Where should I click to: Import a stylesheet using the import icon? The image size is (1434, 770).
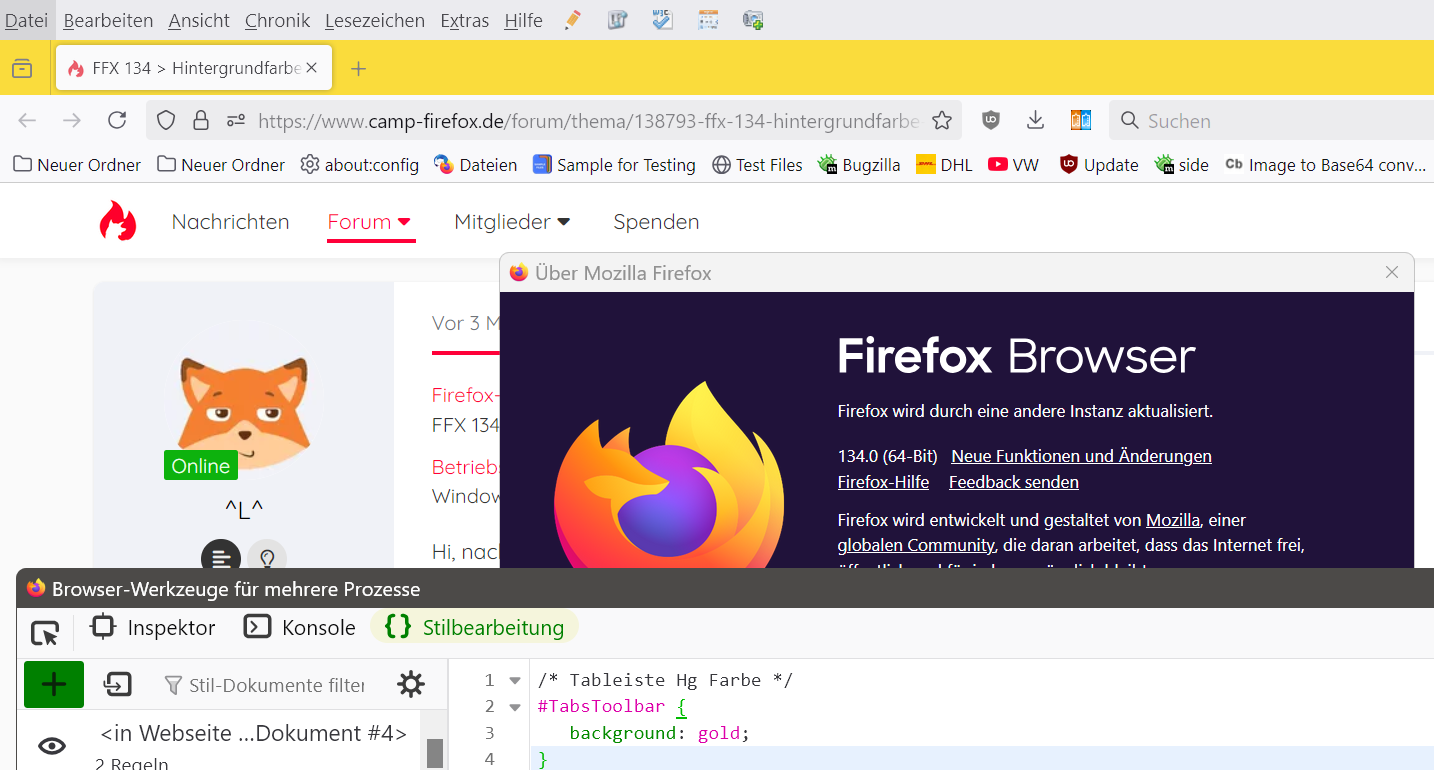pyautogui.click(x=118, y=685)
